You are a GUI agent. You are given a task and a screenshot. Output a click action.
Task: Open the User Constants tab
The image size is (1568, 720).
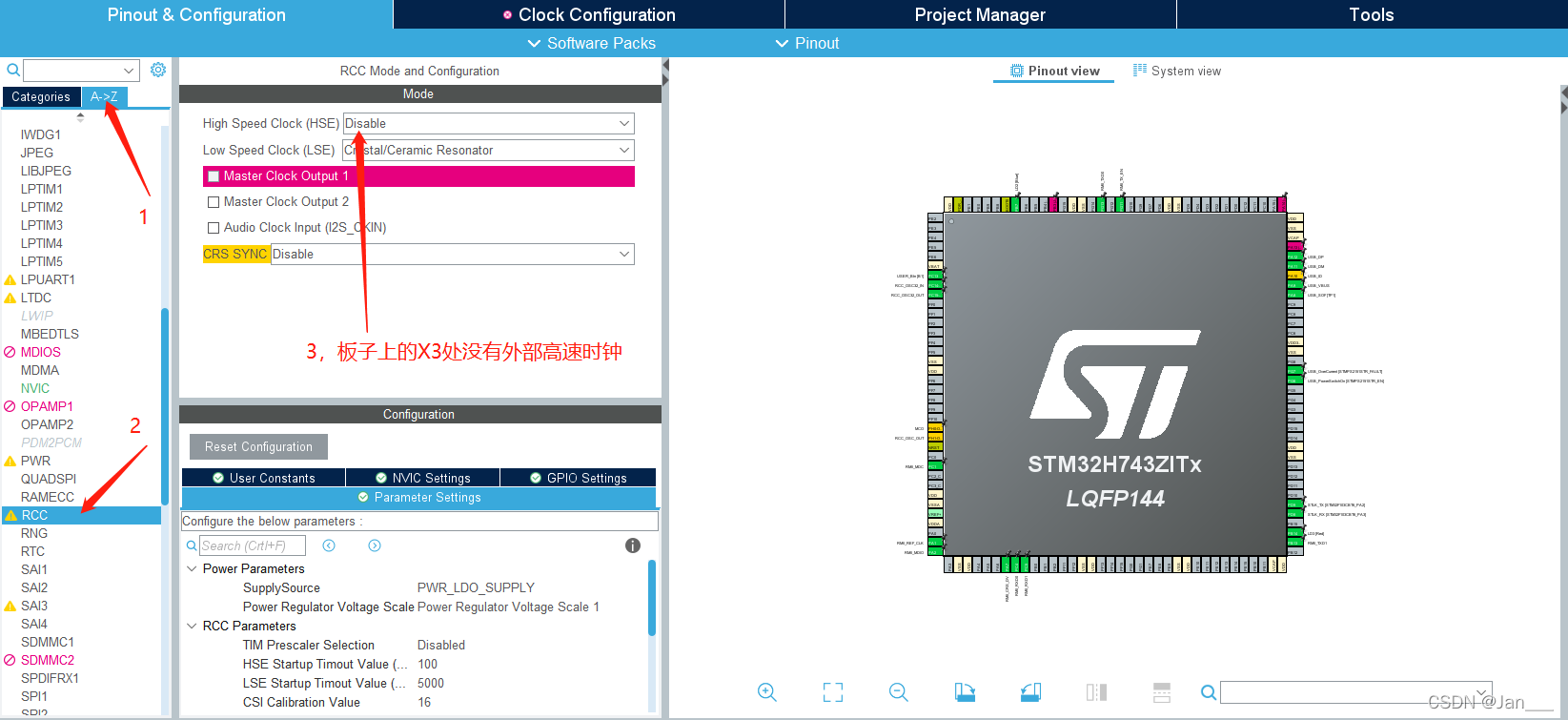click(263, 478)
